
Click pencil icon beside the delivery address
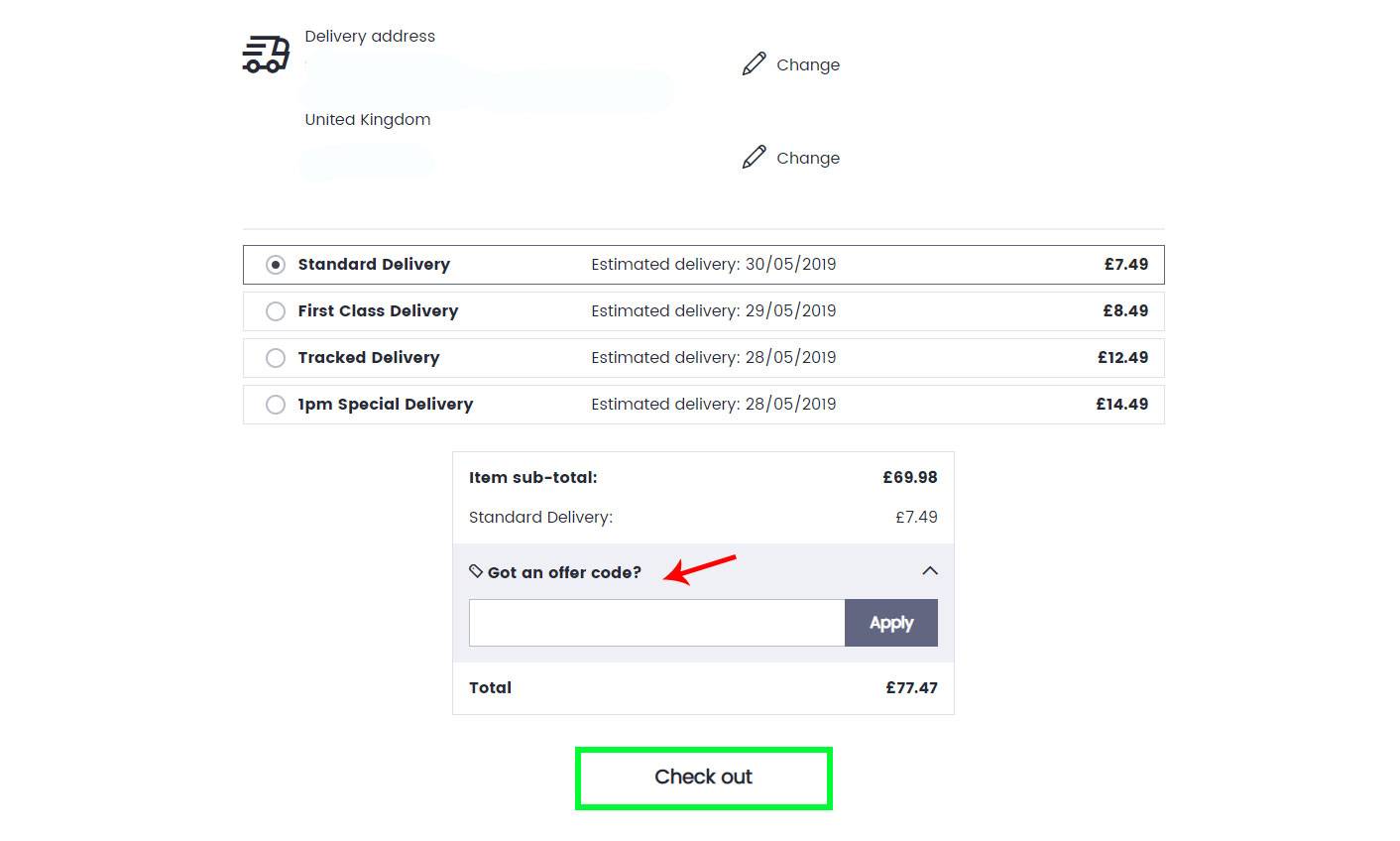[754, 64]
